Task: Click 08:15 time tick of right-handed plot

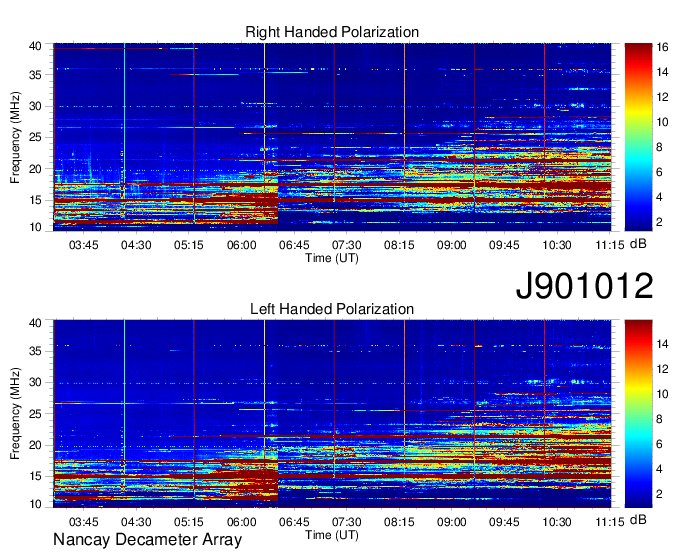Action: (x=399, y=245)
